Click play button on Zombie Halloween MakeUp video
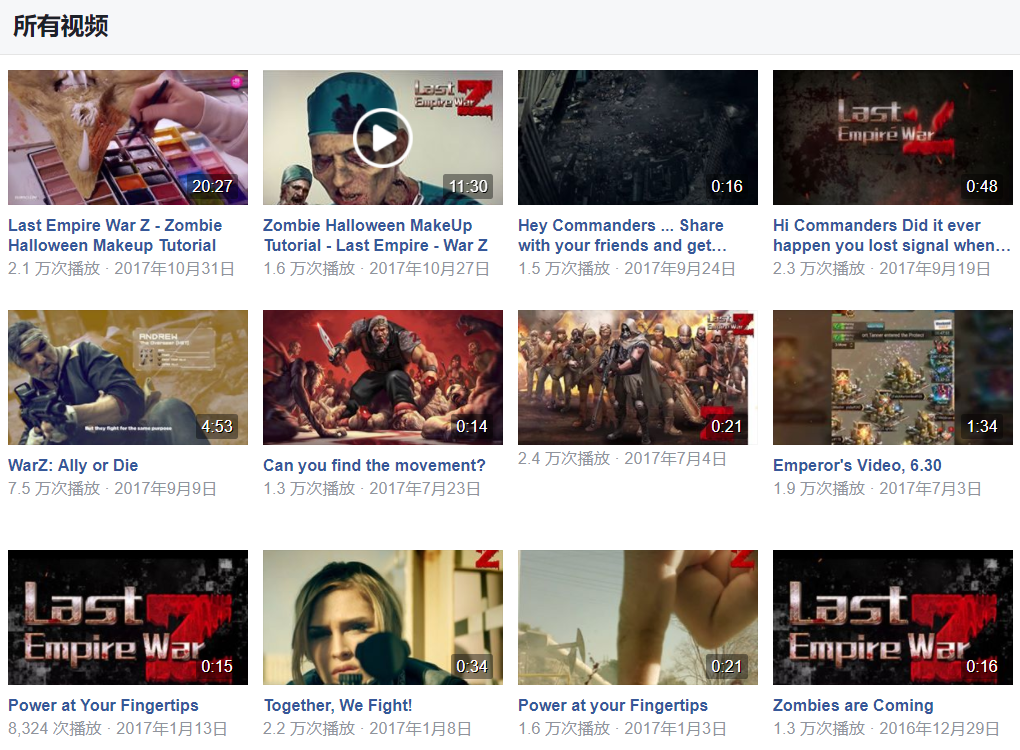1020x750 pixels. tap(382, 138)
